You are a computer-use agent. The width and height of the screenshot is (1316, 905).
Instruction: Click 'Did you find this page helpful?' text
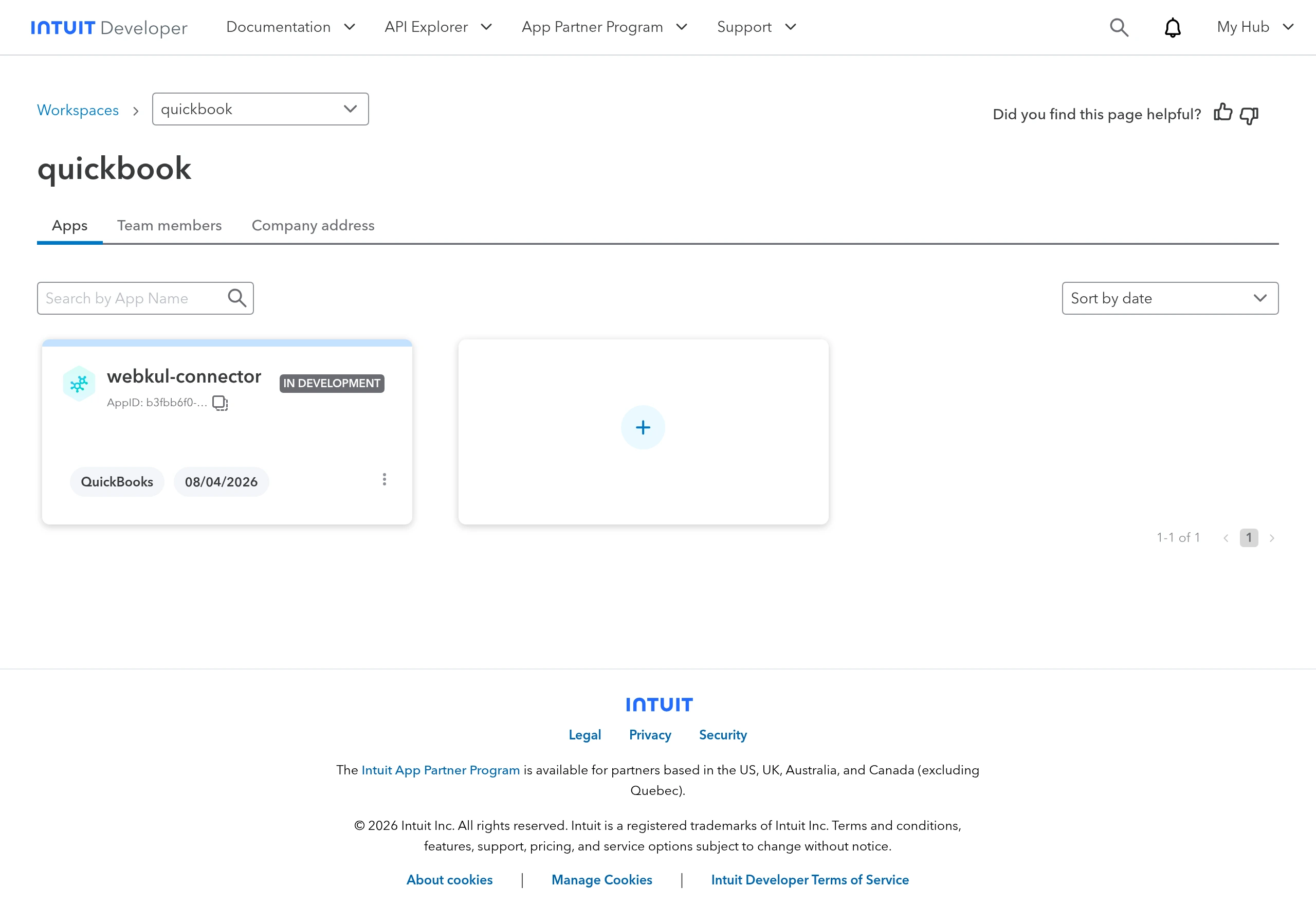[1096, 114]
